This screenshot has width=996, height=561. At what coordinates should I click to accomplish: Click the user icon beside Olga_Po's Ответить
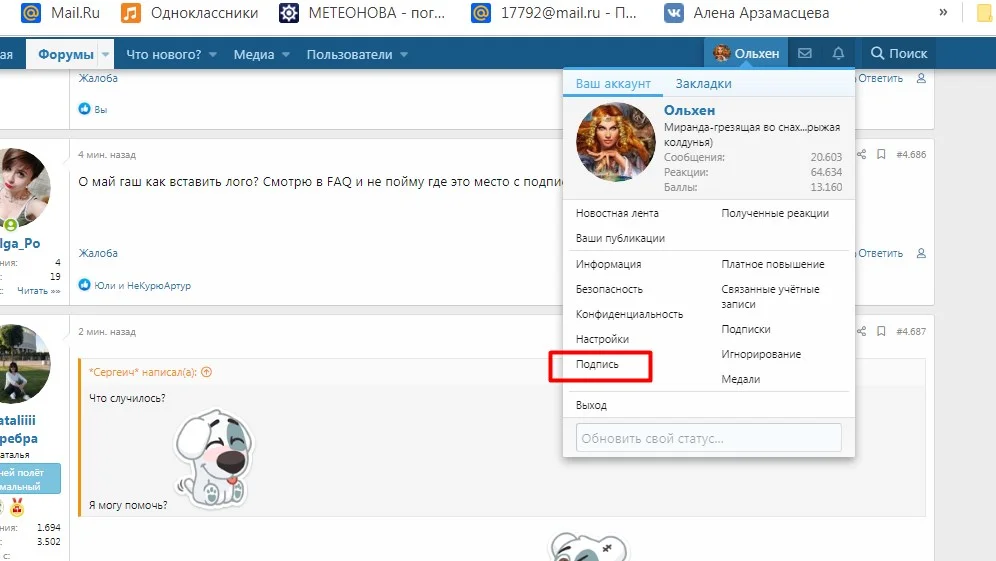[x=921, y=253]
